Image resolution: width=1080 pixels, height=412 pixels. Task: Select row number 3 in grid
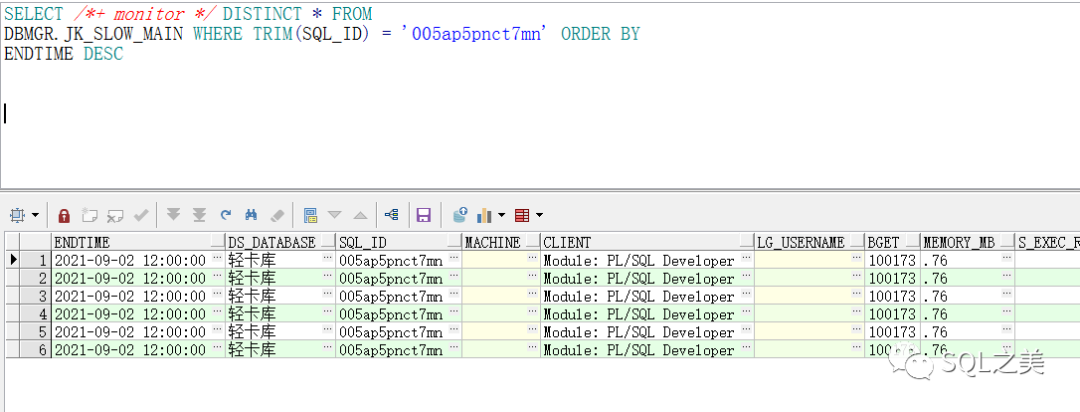(35, 296)
